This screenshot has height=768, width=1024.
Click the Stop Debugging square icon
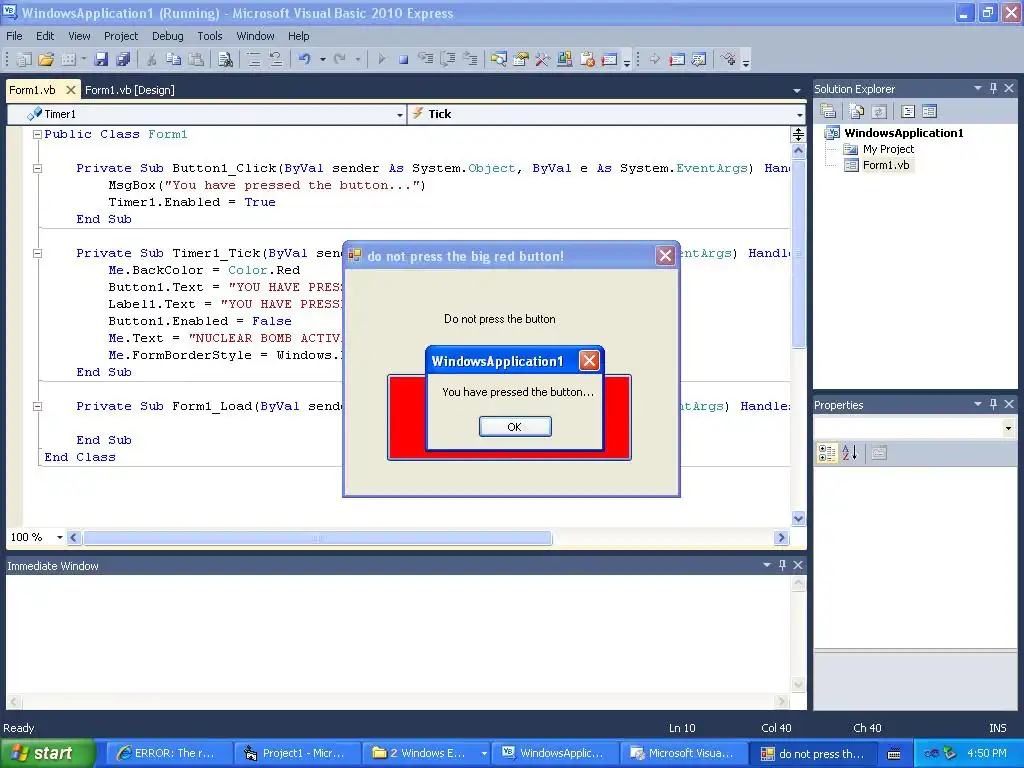point(404,59)
